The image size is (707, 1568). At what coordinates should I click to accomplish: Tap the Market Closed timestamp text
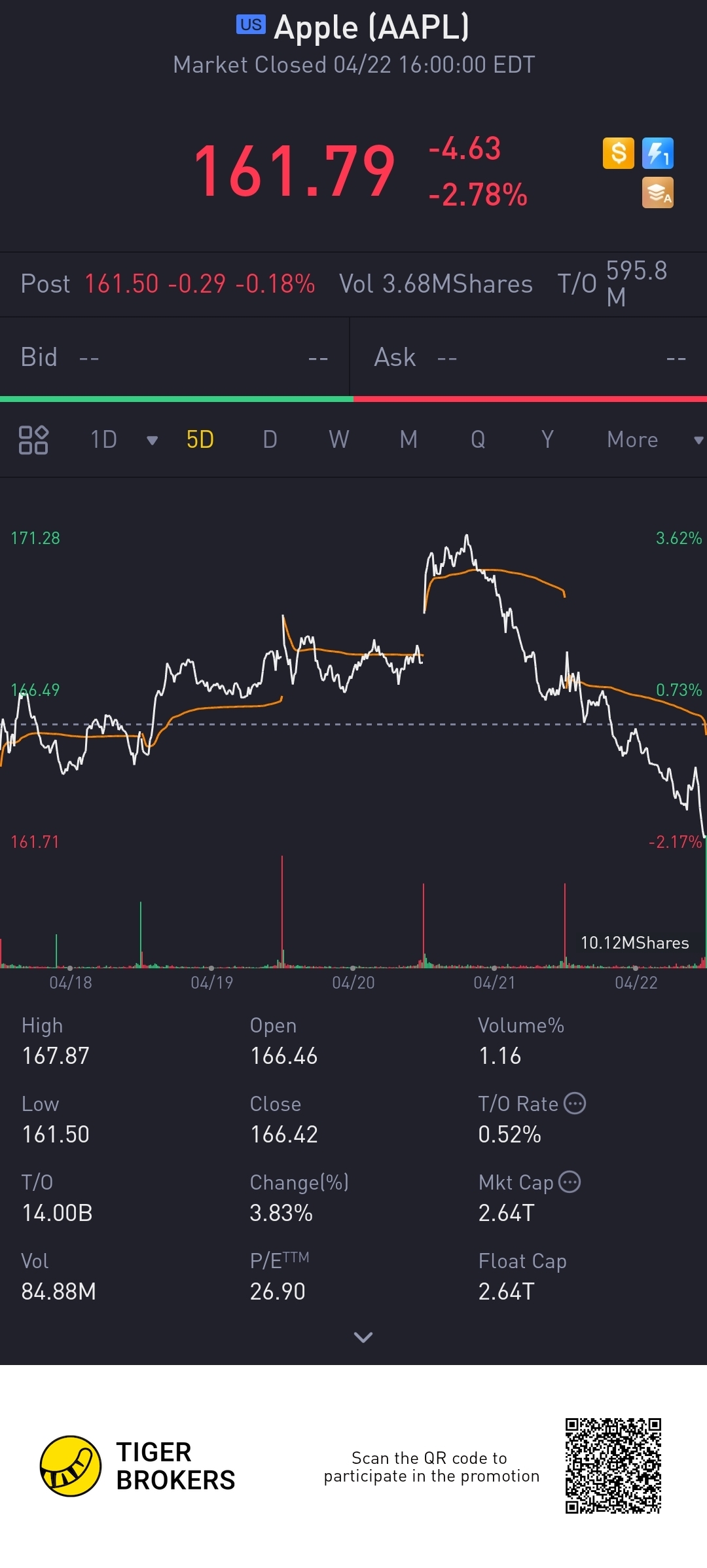354,65
